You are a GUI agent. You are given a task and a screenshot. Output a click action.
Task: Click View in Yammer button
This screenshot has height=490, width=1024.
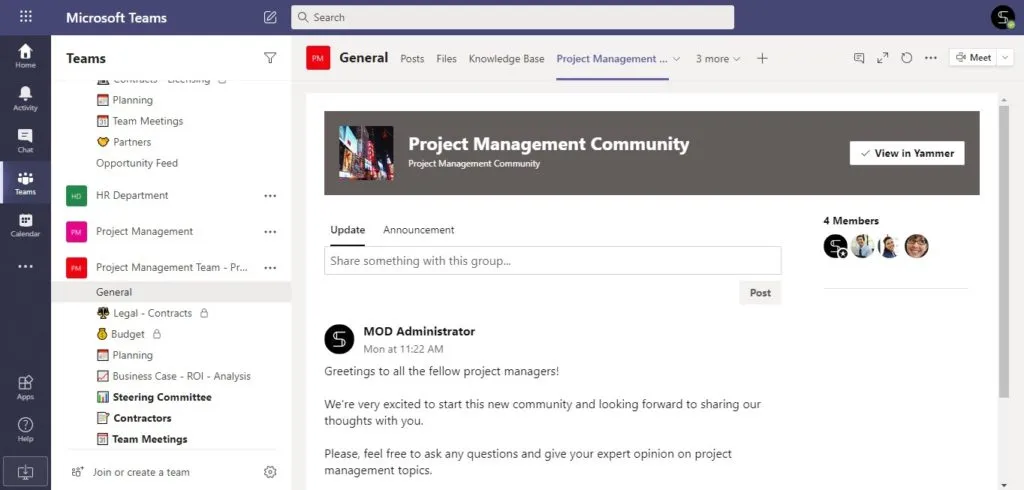coord(906,153)
